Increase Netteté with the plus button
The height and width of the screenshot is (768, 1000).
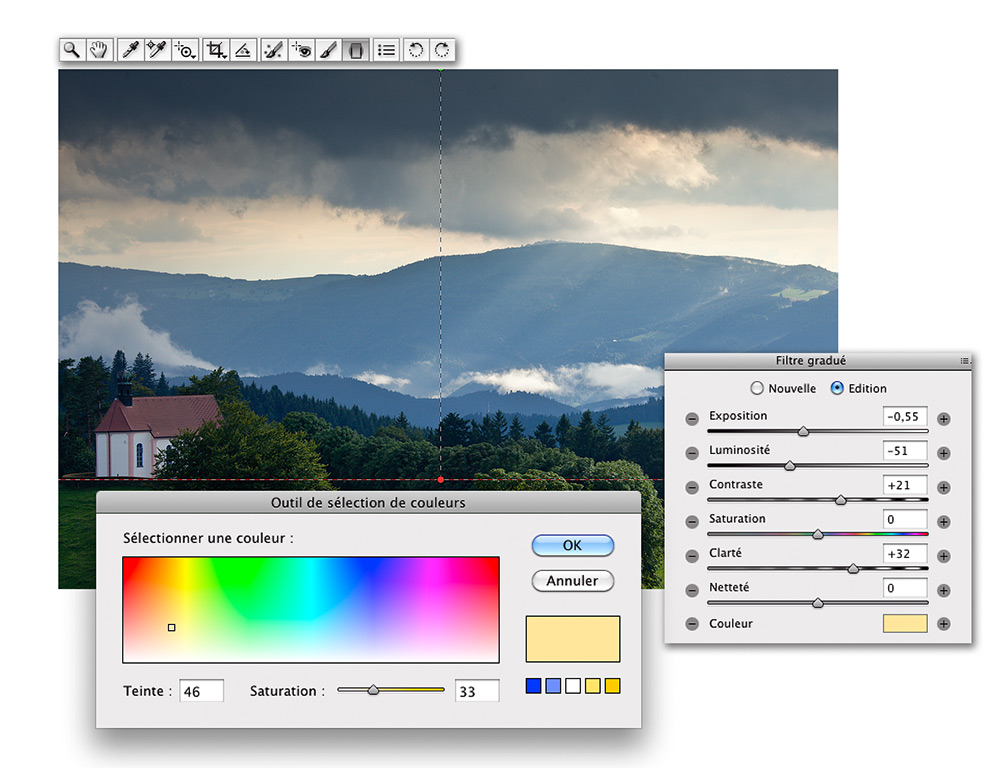944,591
